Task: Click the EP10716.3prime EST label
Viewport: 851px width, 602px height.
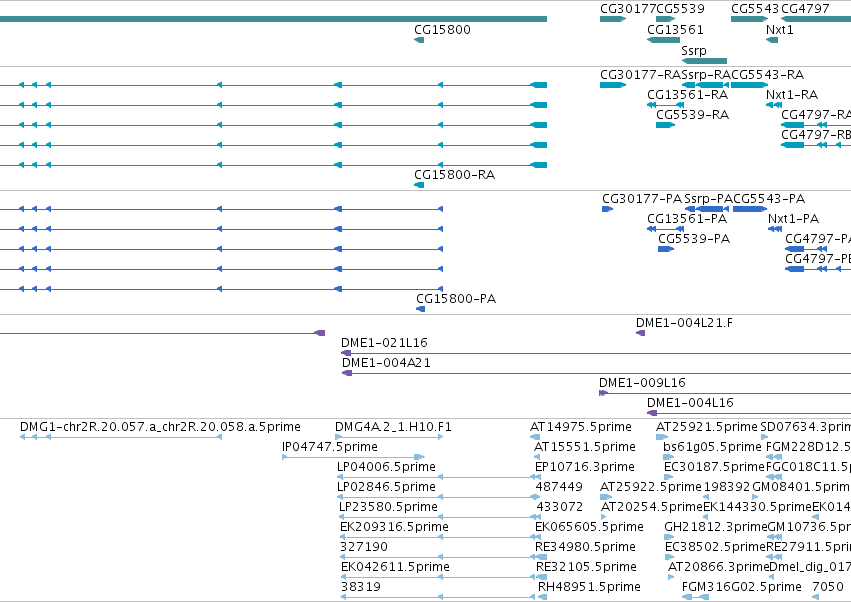Action: point(585,467)
